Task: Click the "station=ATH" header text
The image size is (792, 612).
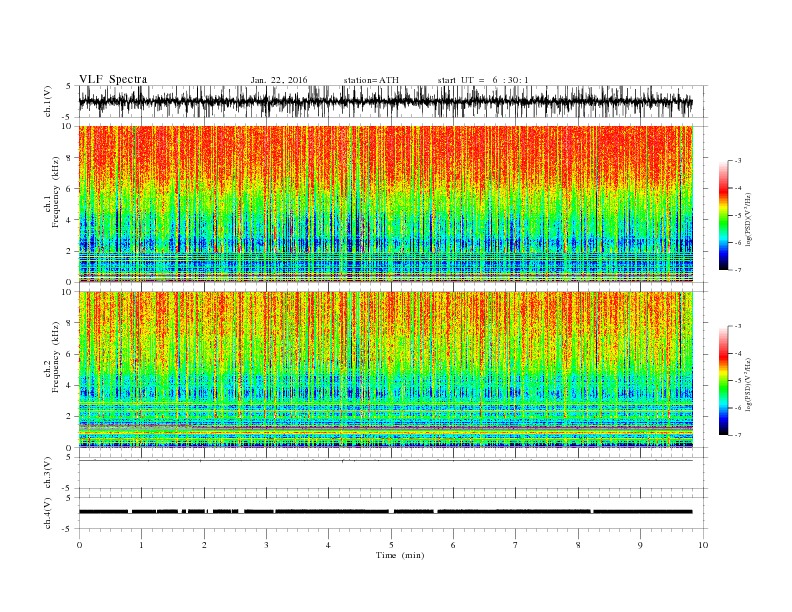Action: click(x=371, y=80)
